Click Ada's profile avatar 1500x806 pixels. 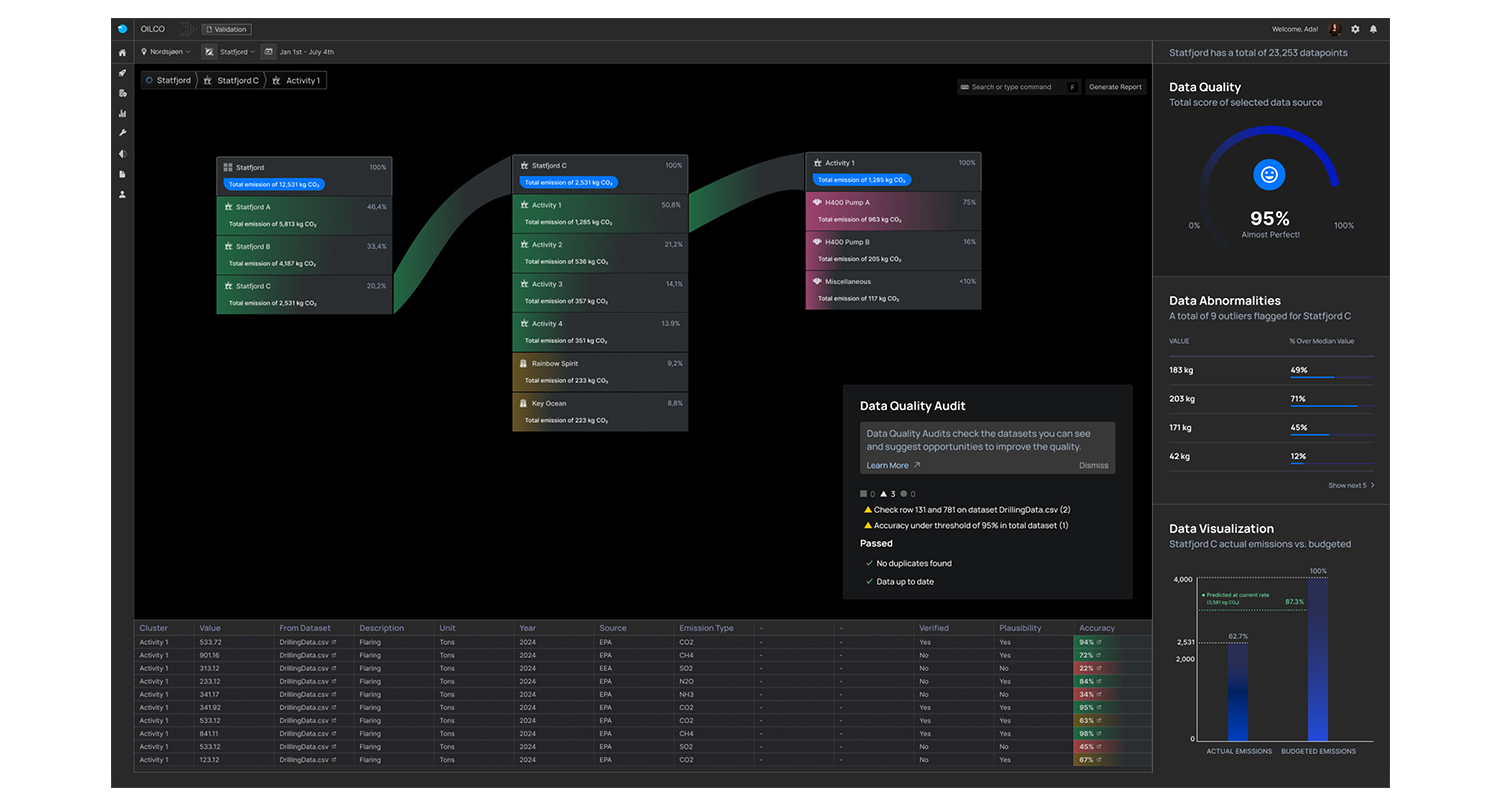click(1334, 30)
